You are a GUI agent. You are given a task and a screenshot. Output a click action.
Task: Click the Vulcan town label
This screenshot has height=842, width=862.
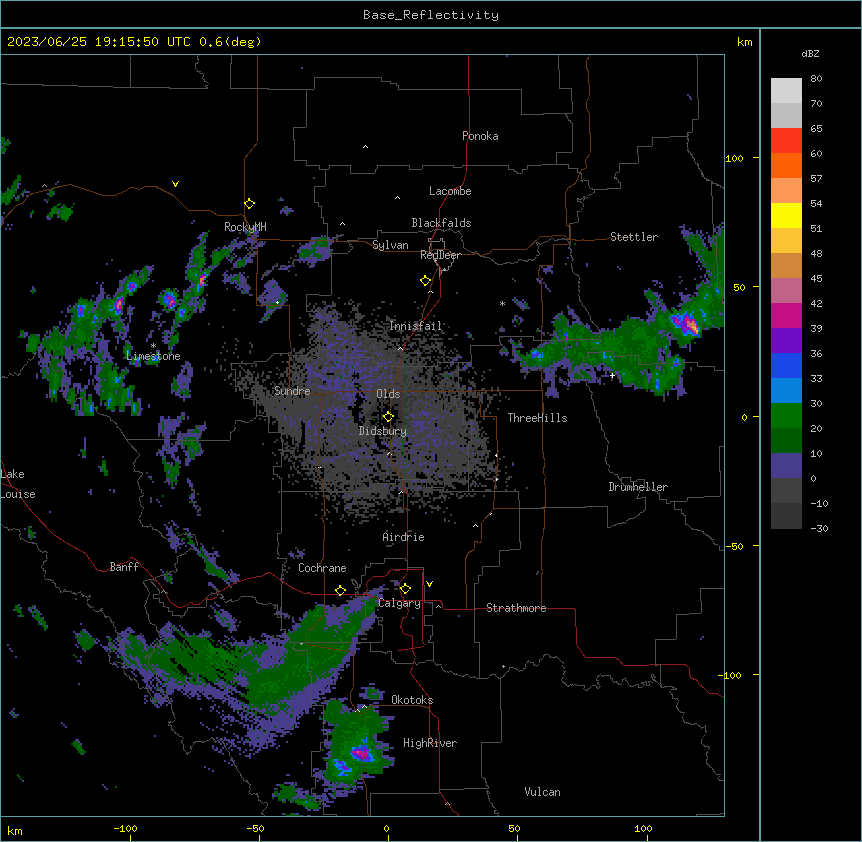(x=543, y=792)
